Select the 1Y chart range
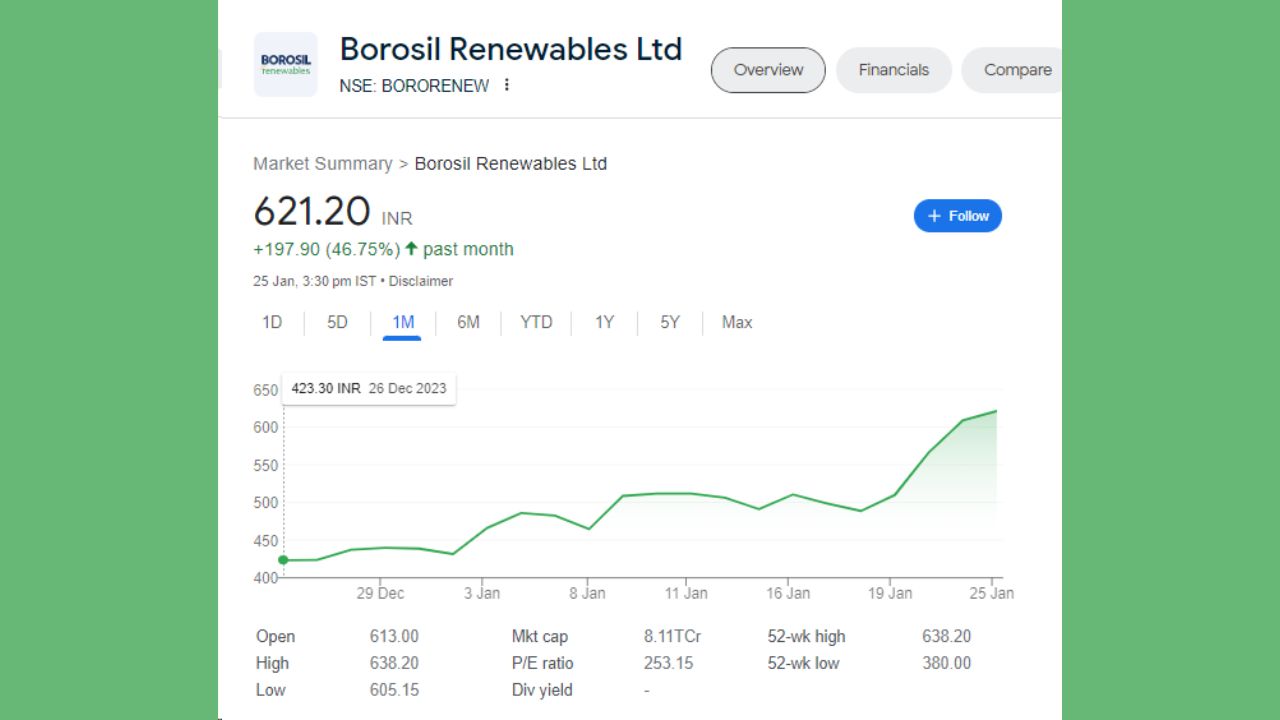1280x720 pixels. click(604, 322)
